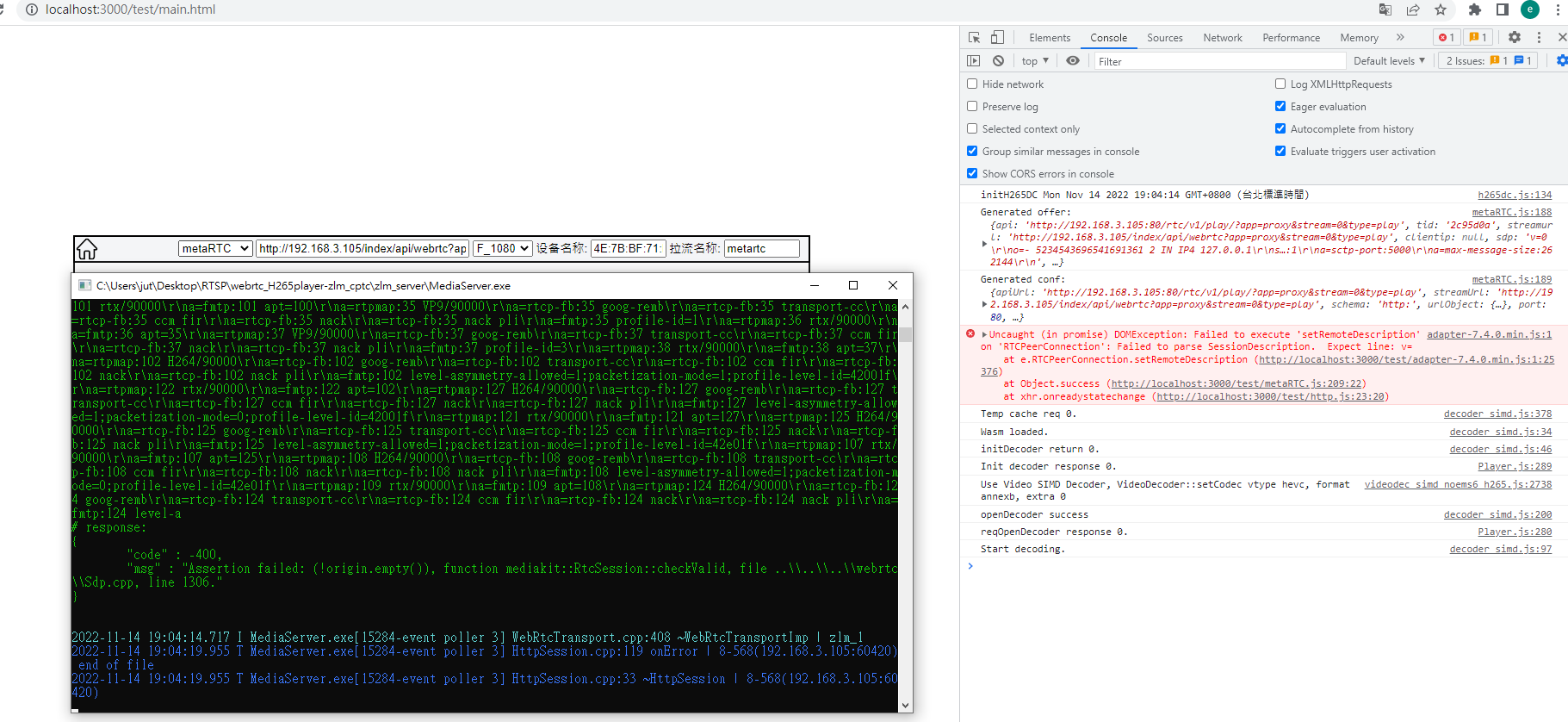Click the stream name field metartc
1568x722 pixels.
[761, 248]
